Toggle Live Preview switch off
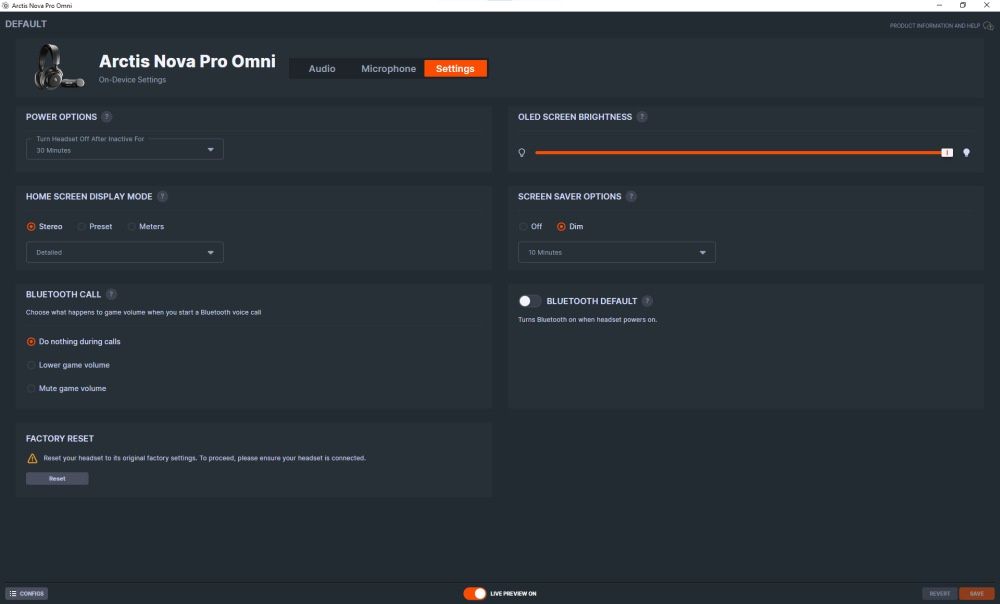 point(474,594)
